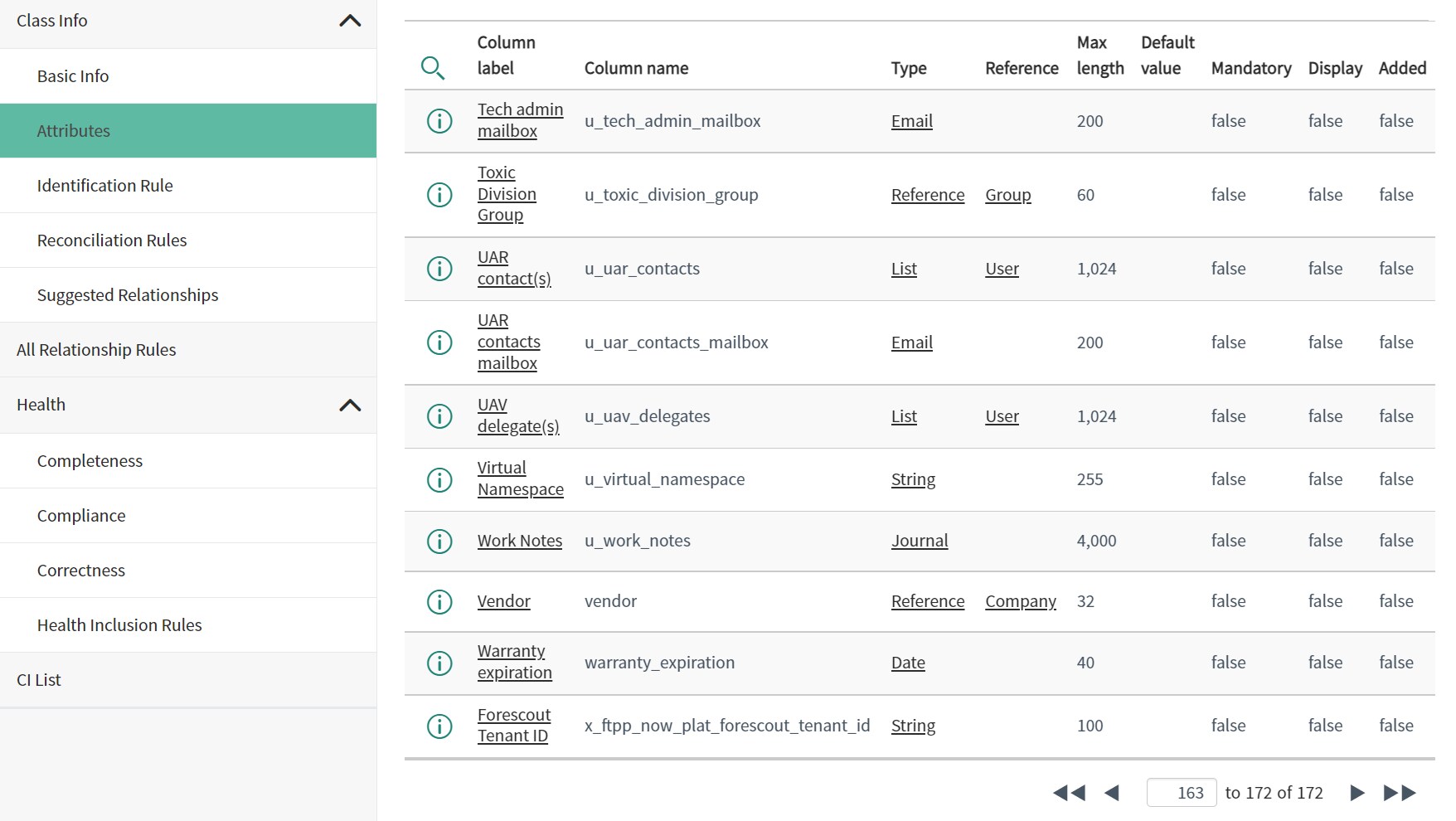Click the Work Notes label link
Image resolution: width=1456 pixels, height=821 pixels.
tap(520, 541)
